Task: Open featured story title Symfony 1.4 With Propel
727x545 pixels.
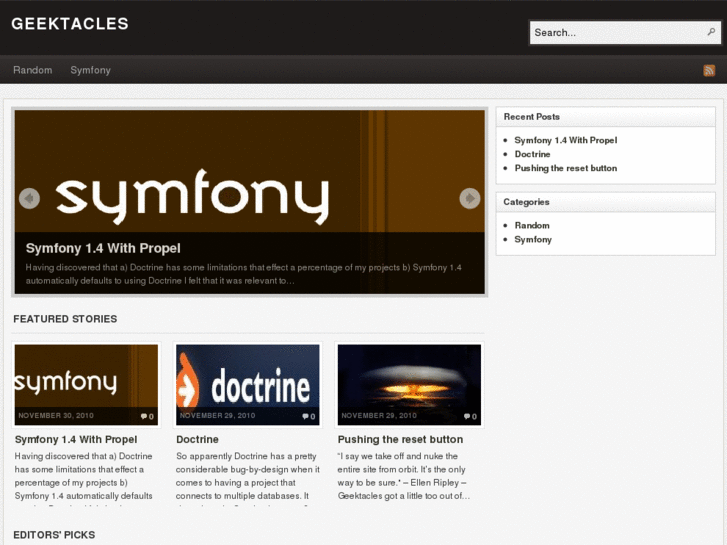Action: click(x=76, y=439)
